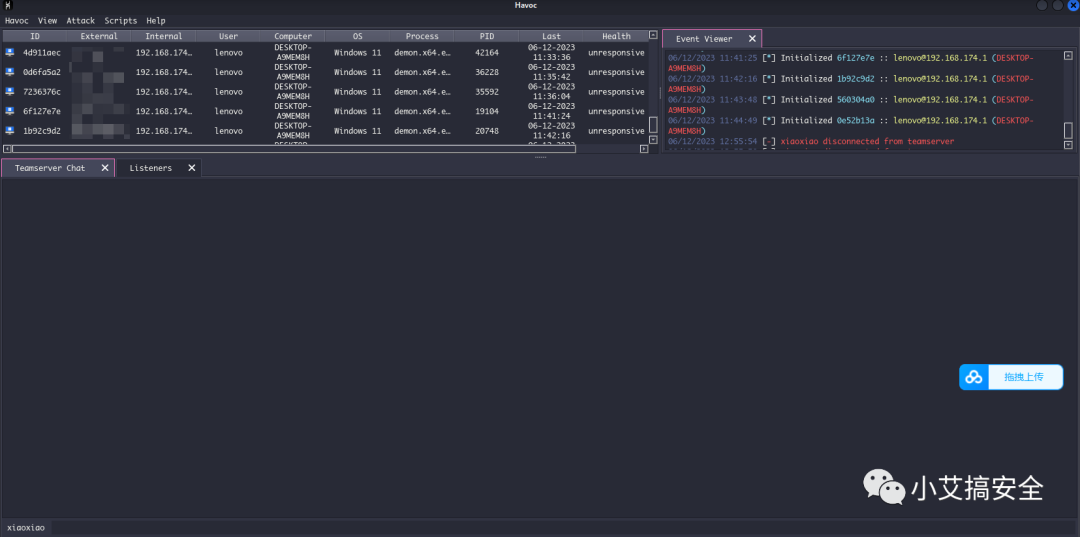Click the Last timestamp 11:41:24 cell
The height and width of the screenshot is (537, 1080).
(551, 111)
